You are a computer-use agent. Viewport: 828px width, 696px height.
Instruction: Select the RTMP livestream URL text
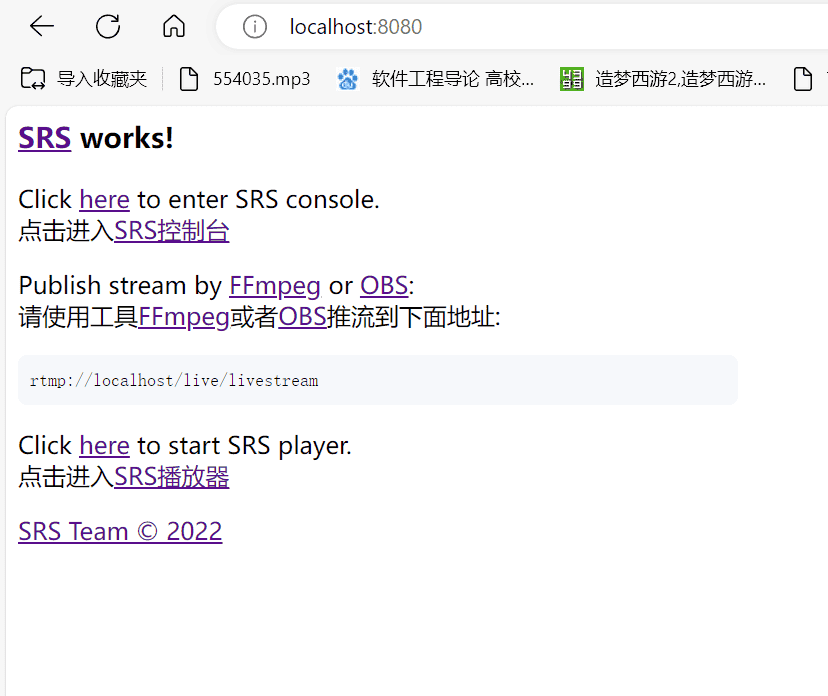[172, 380]
